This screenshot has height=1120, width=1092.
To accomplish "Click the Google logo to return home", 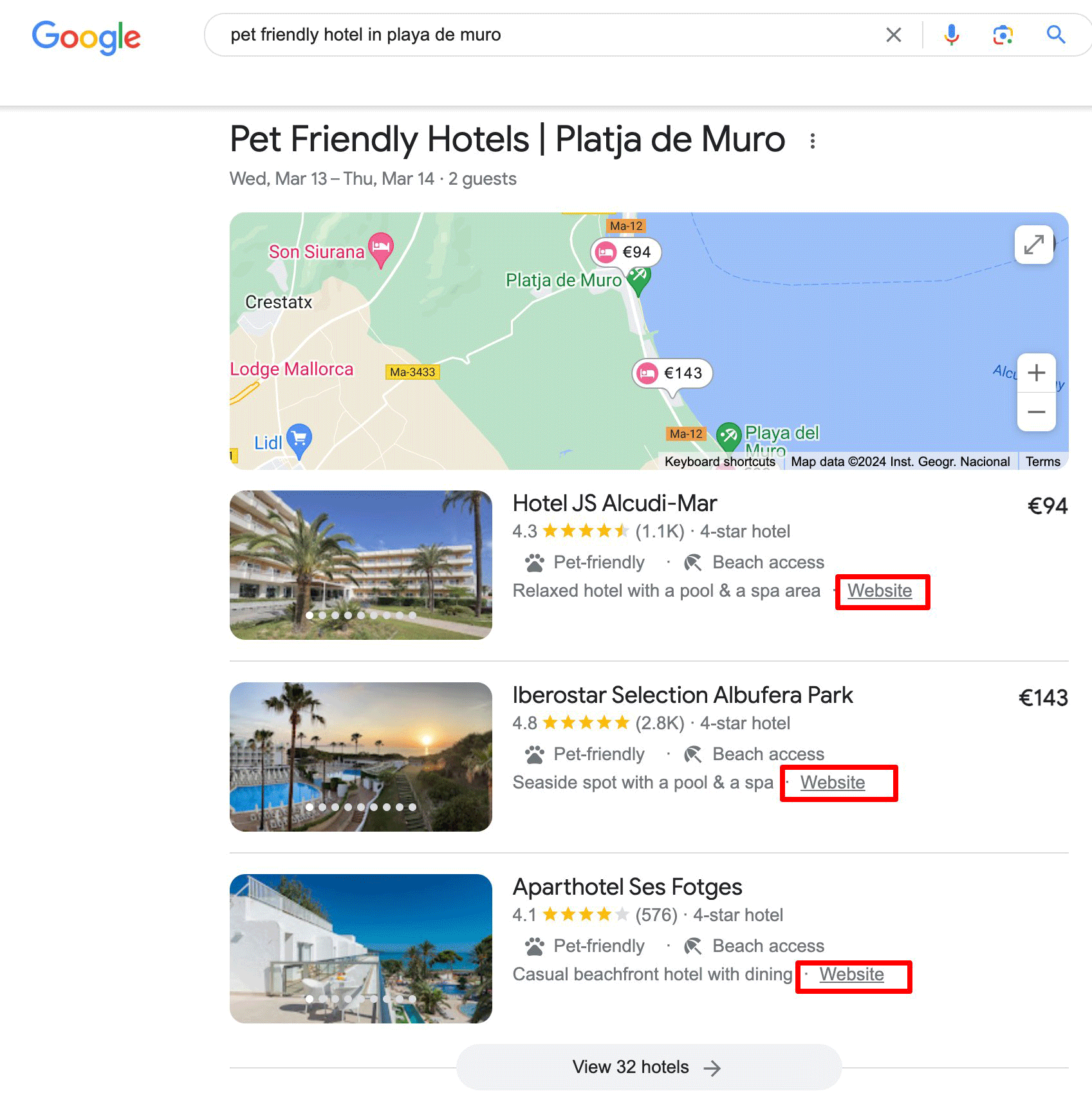I will click(x=87, y=37).
